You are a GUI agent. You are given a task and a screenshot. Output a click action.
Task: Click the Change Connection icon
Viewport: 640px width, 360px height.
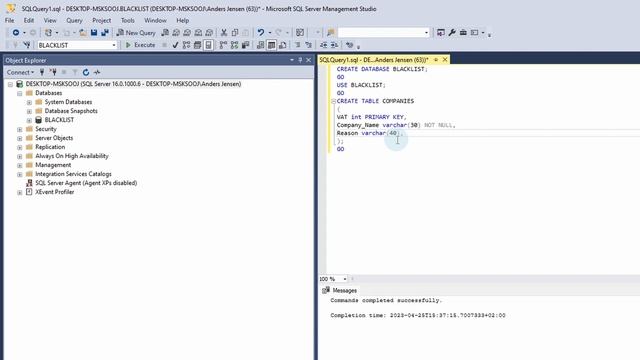[27, 45]
